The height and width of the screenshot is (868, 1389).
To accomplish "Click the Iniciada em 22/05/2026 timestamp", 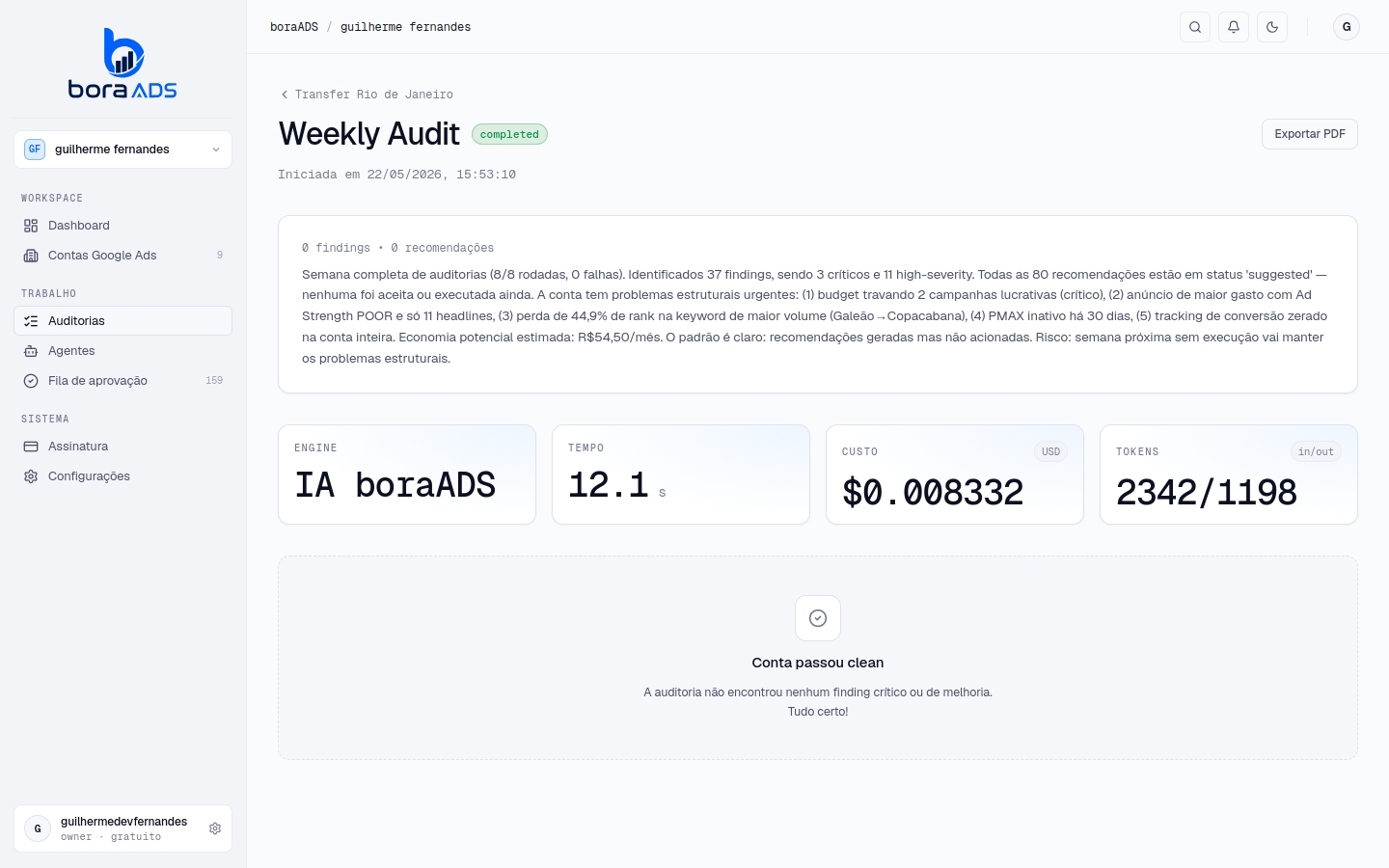I will pyautogui.click(x=397, y=175).
